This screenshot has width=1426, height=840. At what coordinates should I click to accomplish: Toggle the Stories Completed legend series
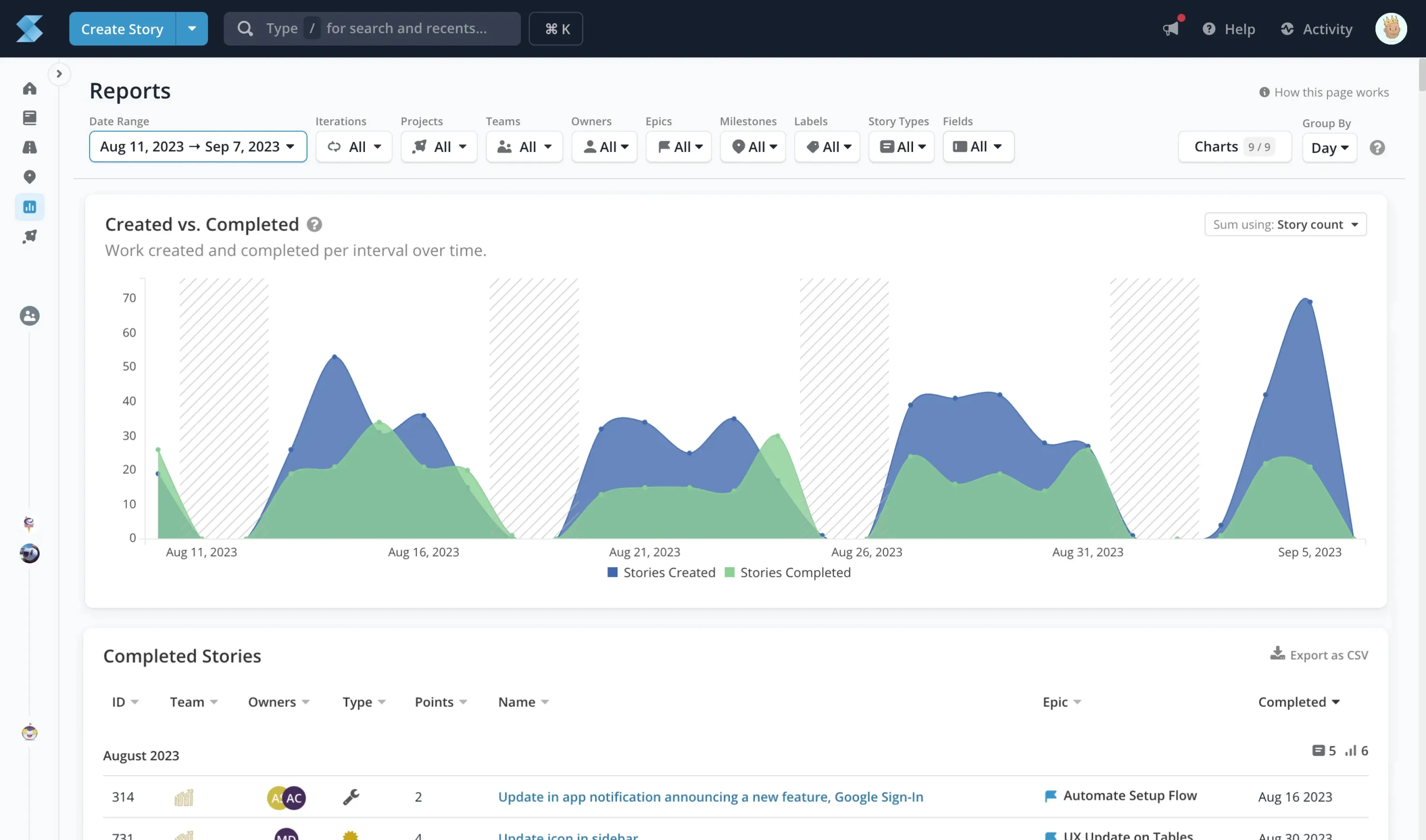click(x=795, y=572)
